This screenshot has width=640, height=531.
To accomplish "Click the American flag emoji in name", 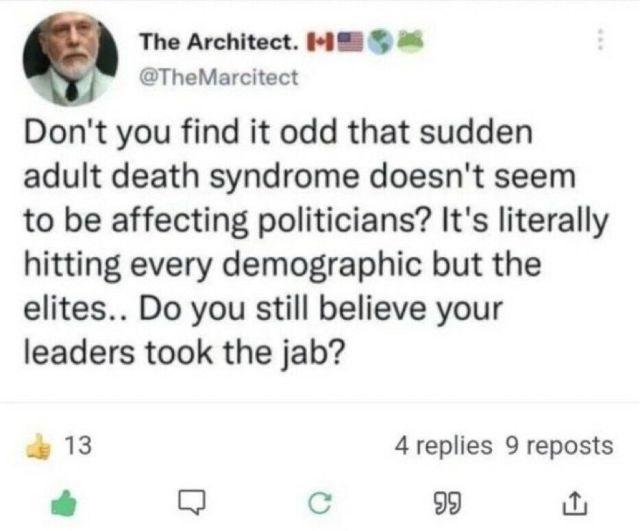I will tap(350, 42).
